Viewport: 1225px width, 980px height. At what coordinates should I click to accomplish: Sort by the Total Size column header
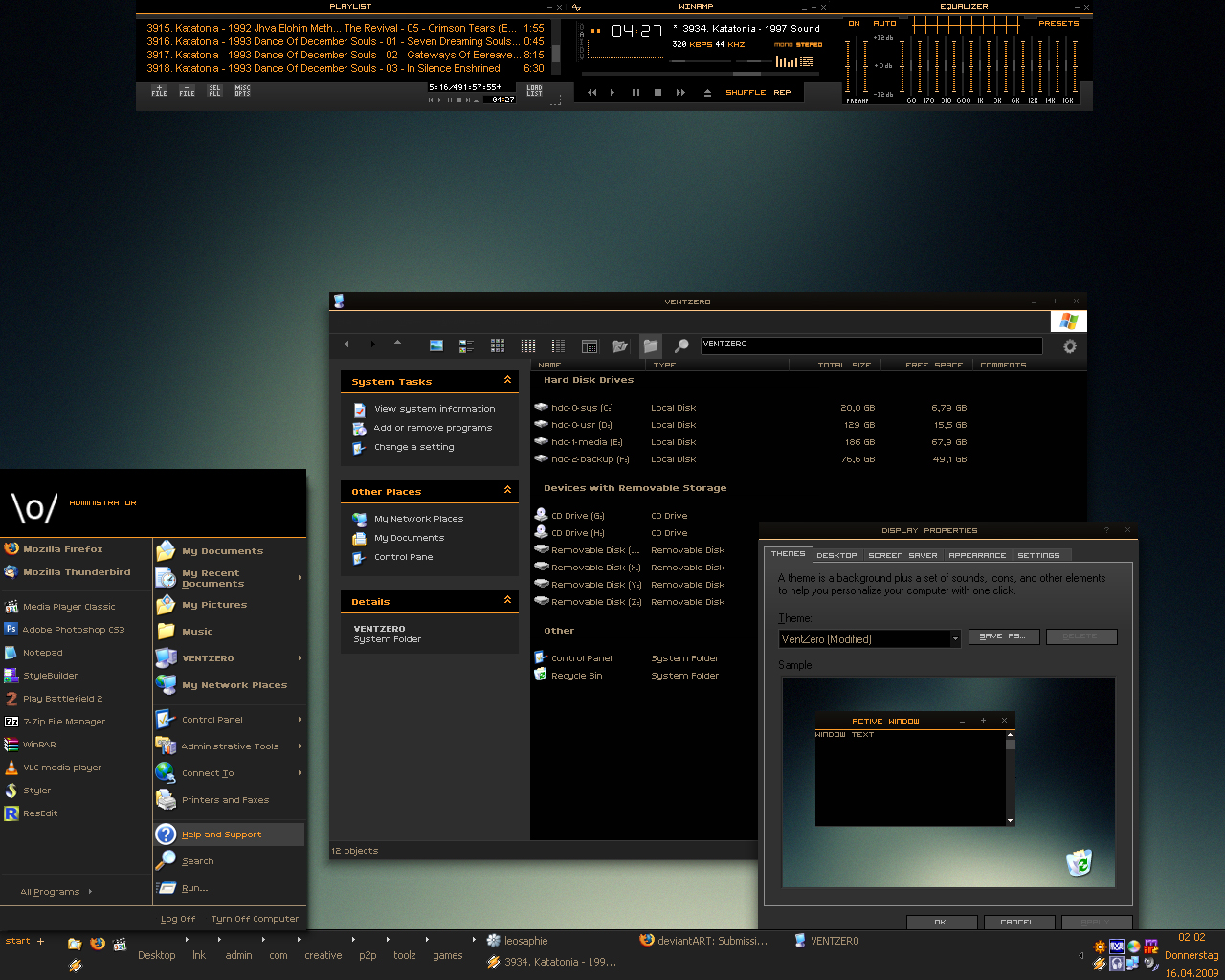844,365
